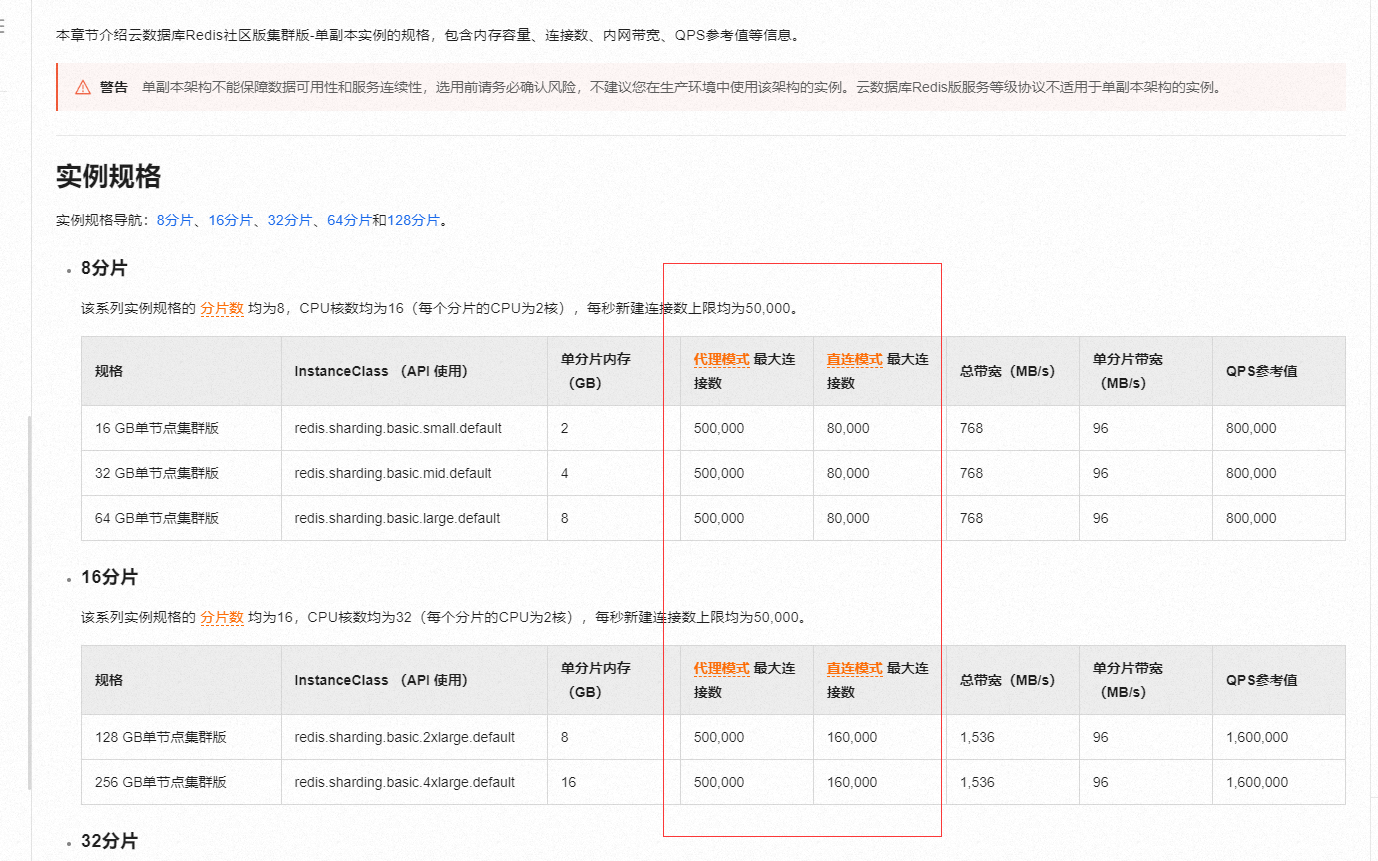Screen dimensions: 1378x861
Task: Jump to the 16分片 navigation link
Action: pyautogui.click(x=231, y=220)
